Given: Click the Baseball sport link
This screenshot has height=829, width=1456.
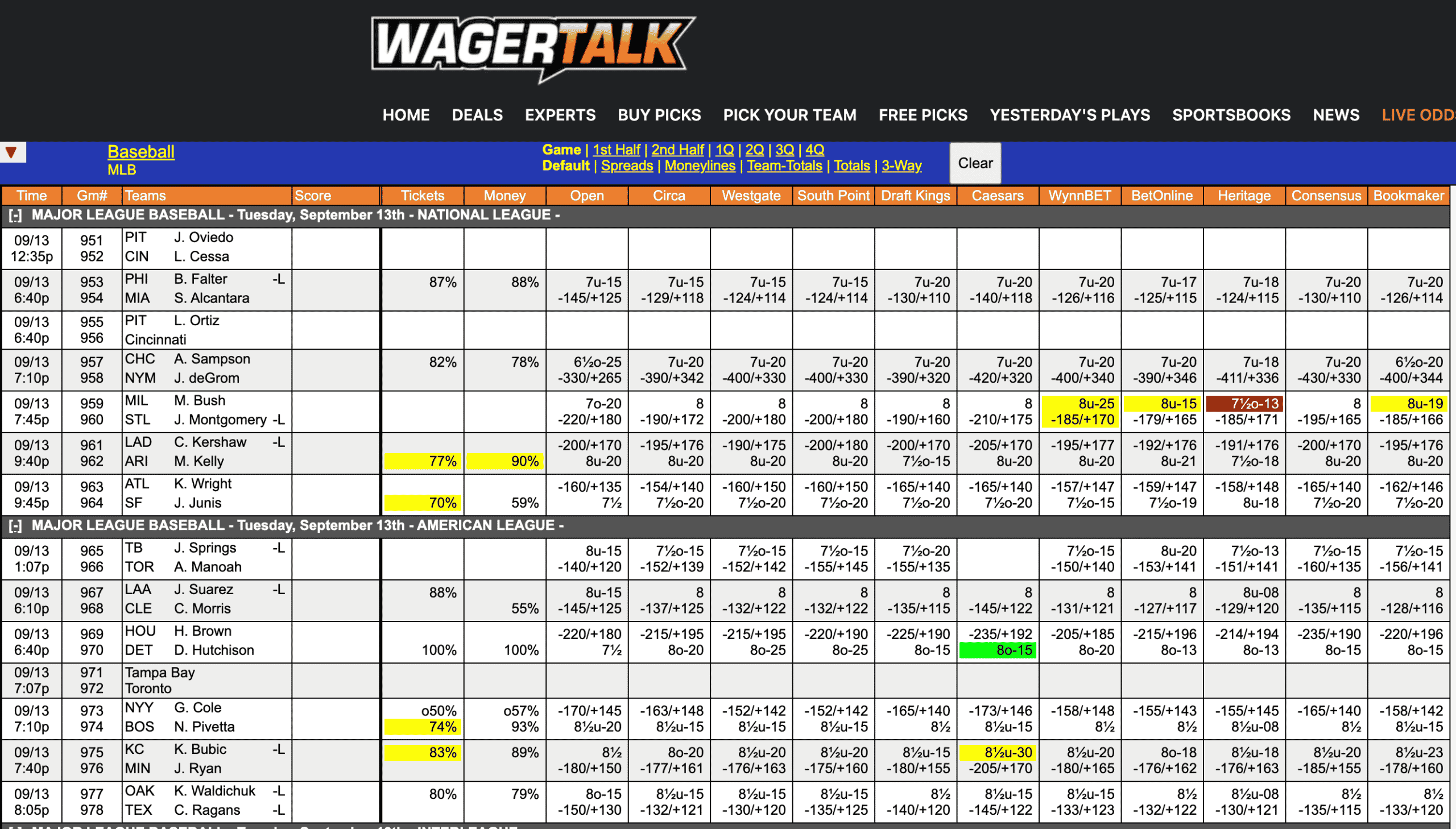Looking at the screenshot, I should (140, 152).
